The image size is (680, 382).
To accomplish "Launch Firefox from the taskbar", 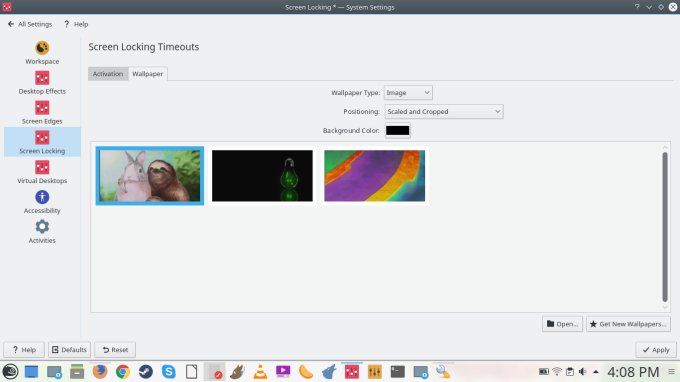I will (100, 372).
